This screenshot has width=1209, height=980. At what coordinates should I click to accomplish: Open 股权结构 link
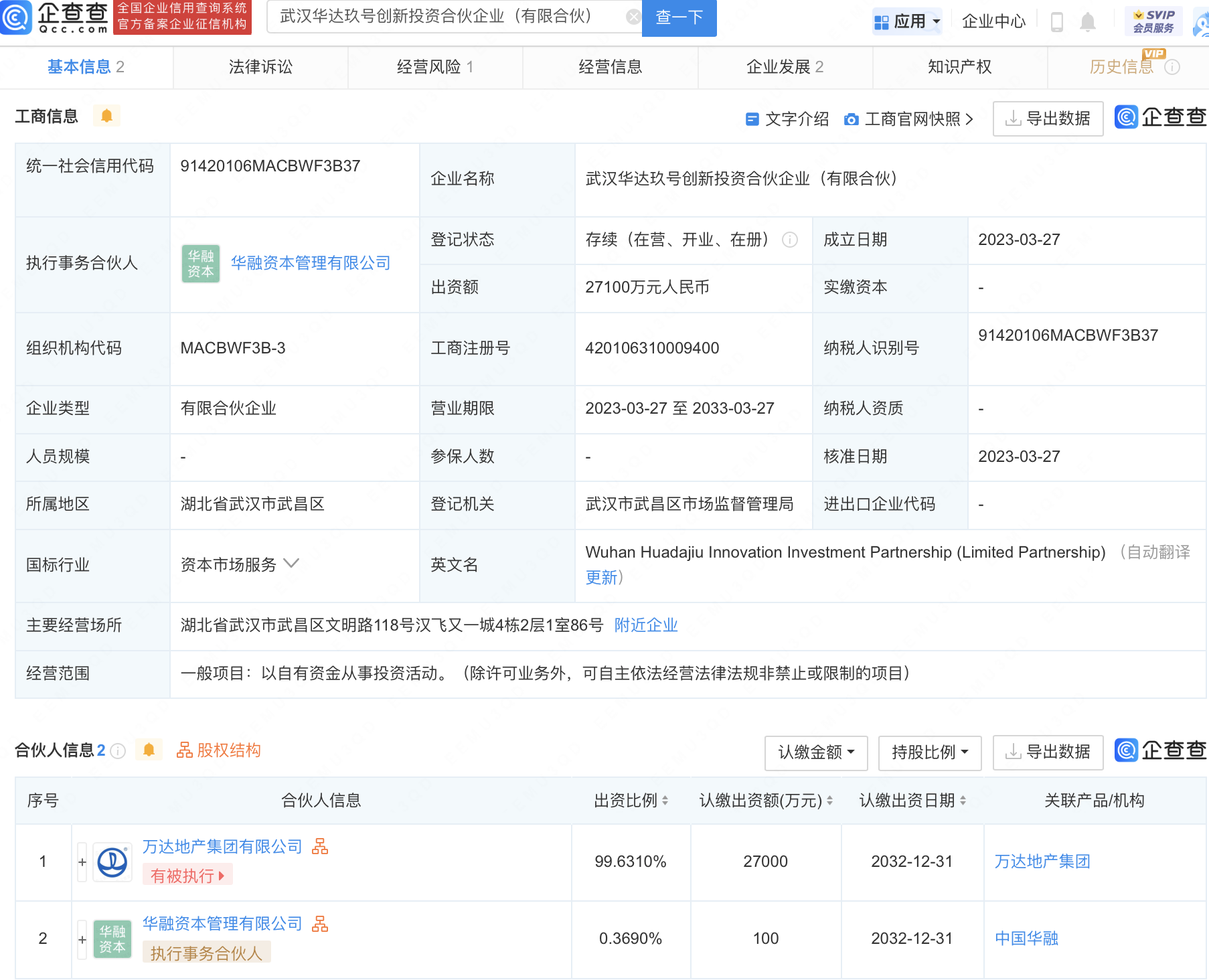pyautogui.click(x=218, y=750)
